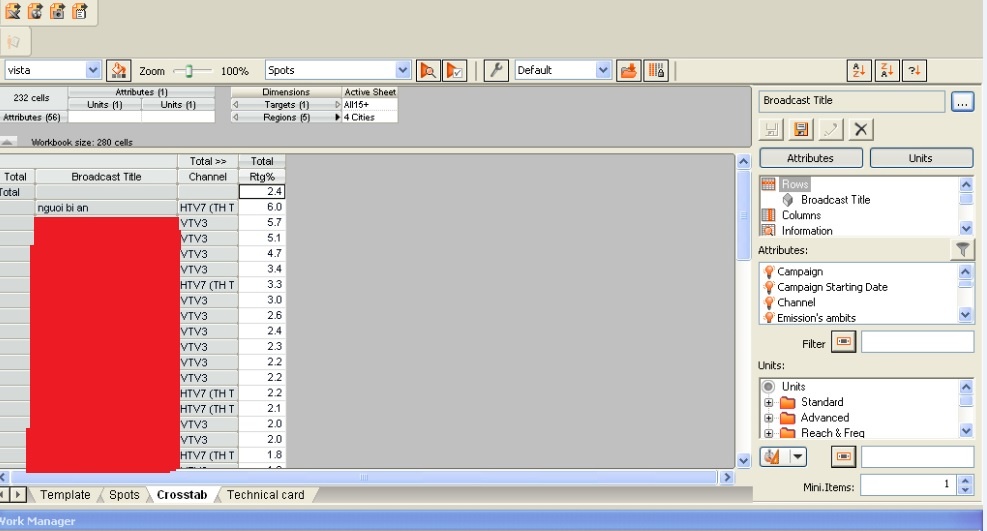Increase the Mini.Items value with up arrow
The image size is (987, 531).
(x=964, y=479)
